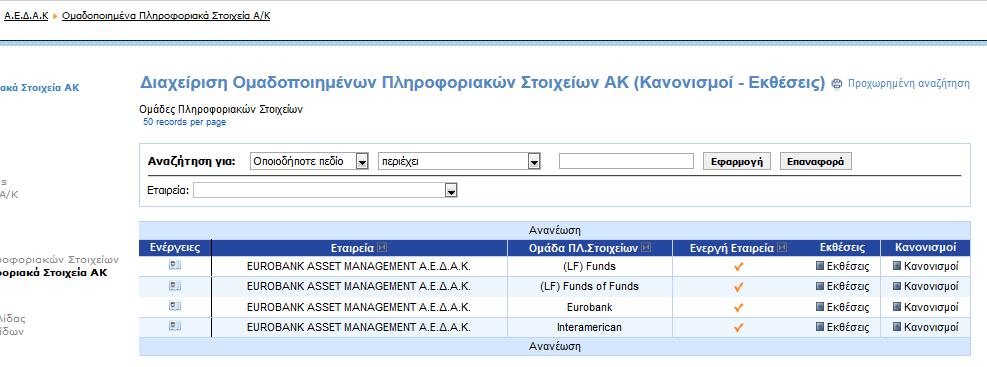Click Εκθέσεις icon in Interamerican row
The width and height of the screenshot is (987, 367).
coord(820,327)
